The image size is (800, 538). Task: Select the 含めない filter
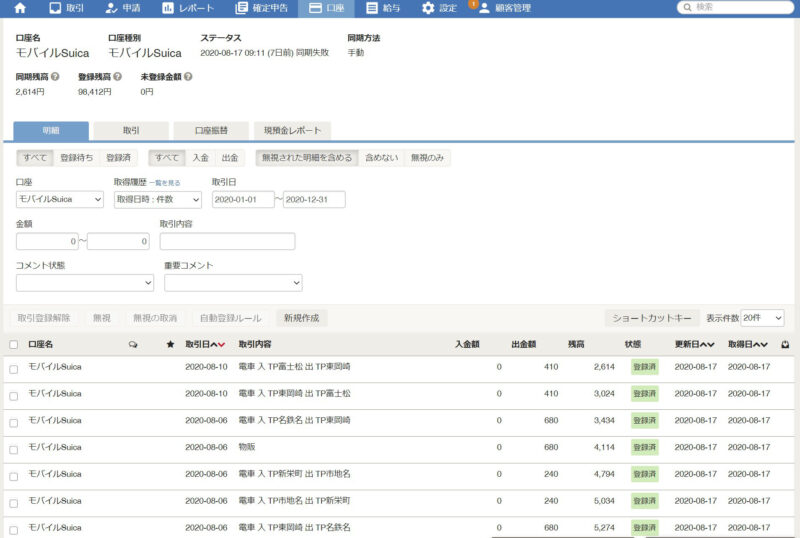[382, 158]
